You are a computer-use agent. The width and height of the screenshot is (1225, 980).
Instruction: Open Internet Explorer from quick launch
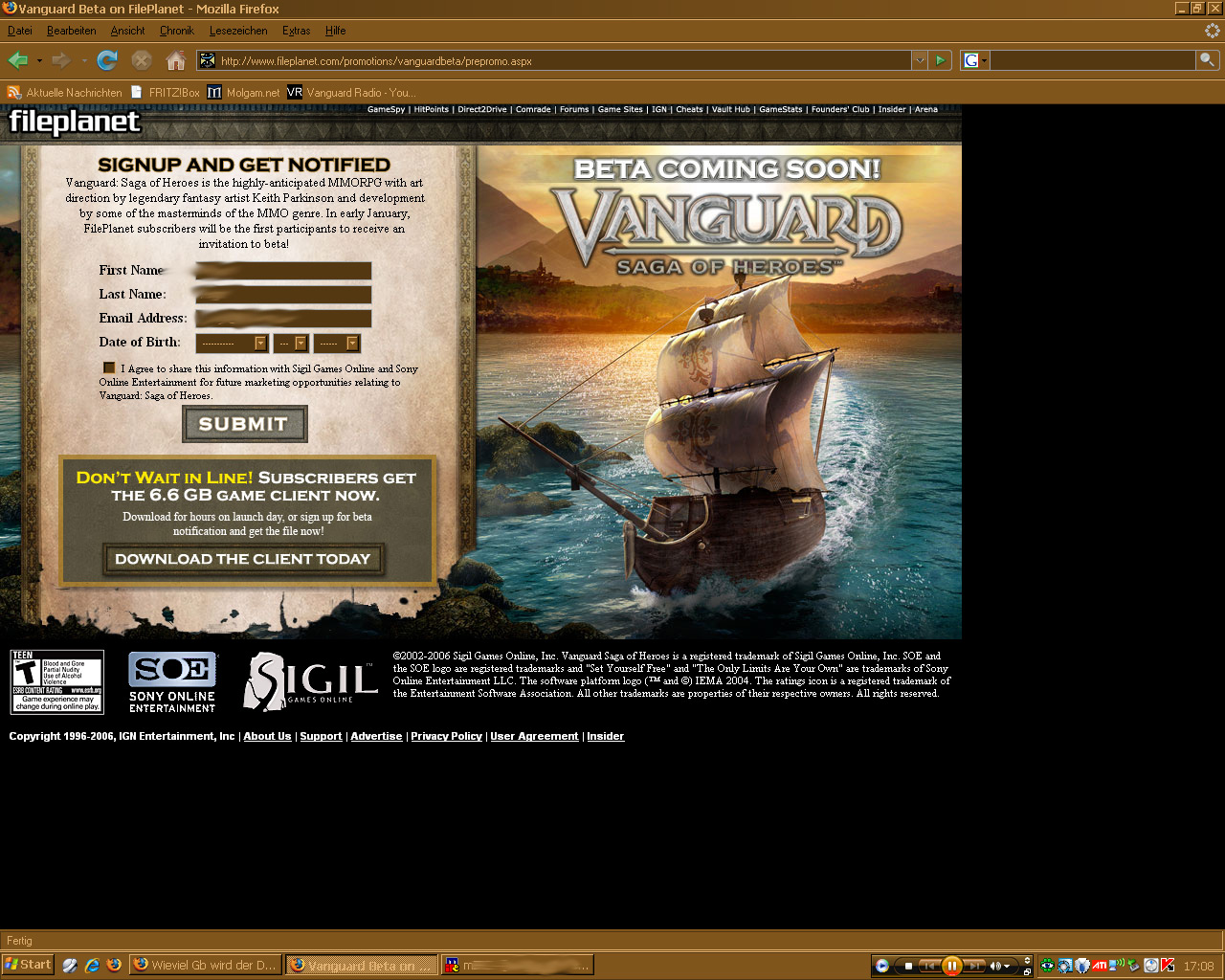92,965
